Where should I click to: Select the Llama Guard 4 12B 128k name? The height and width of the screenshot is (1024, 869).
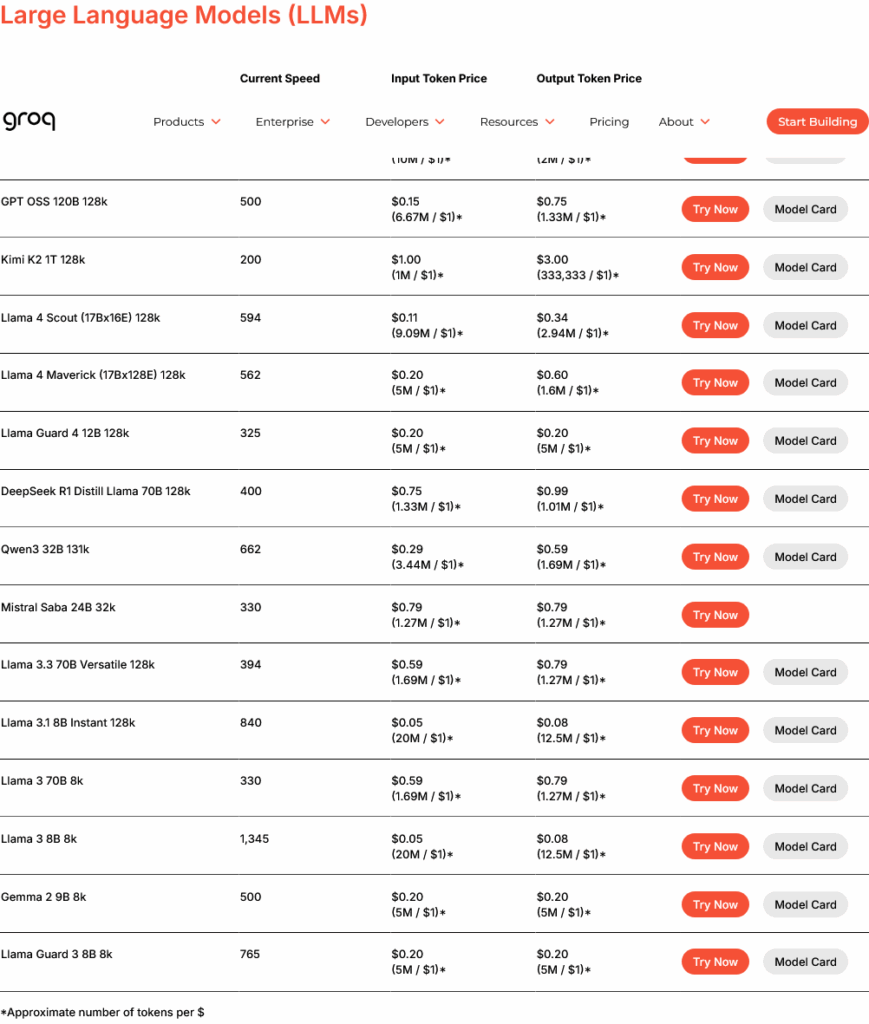[x=65, y=434]
